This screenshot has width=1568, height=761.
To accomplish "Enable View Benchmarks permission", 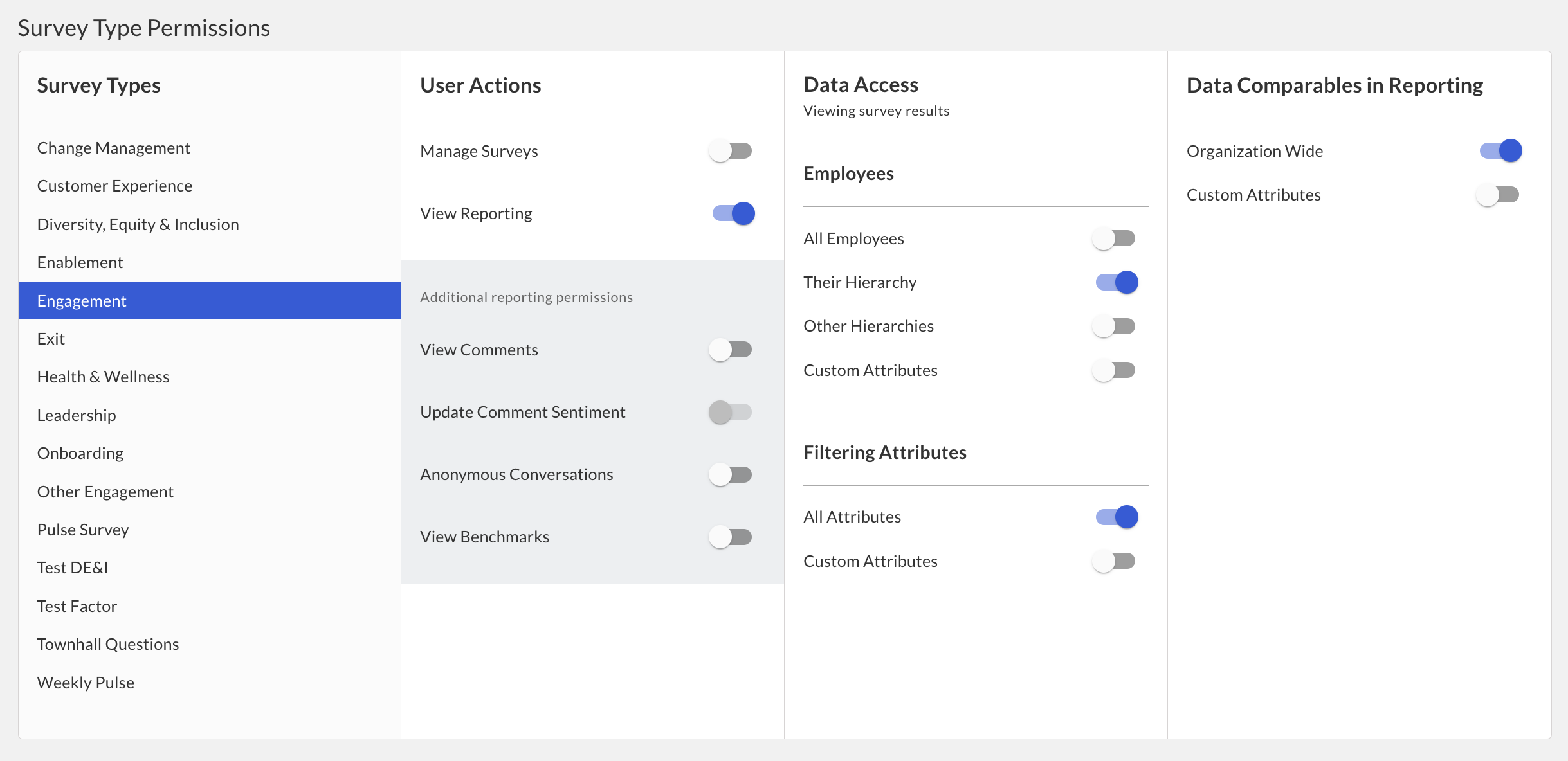I will pyautogui.click(x=731, y=536).
